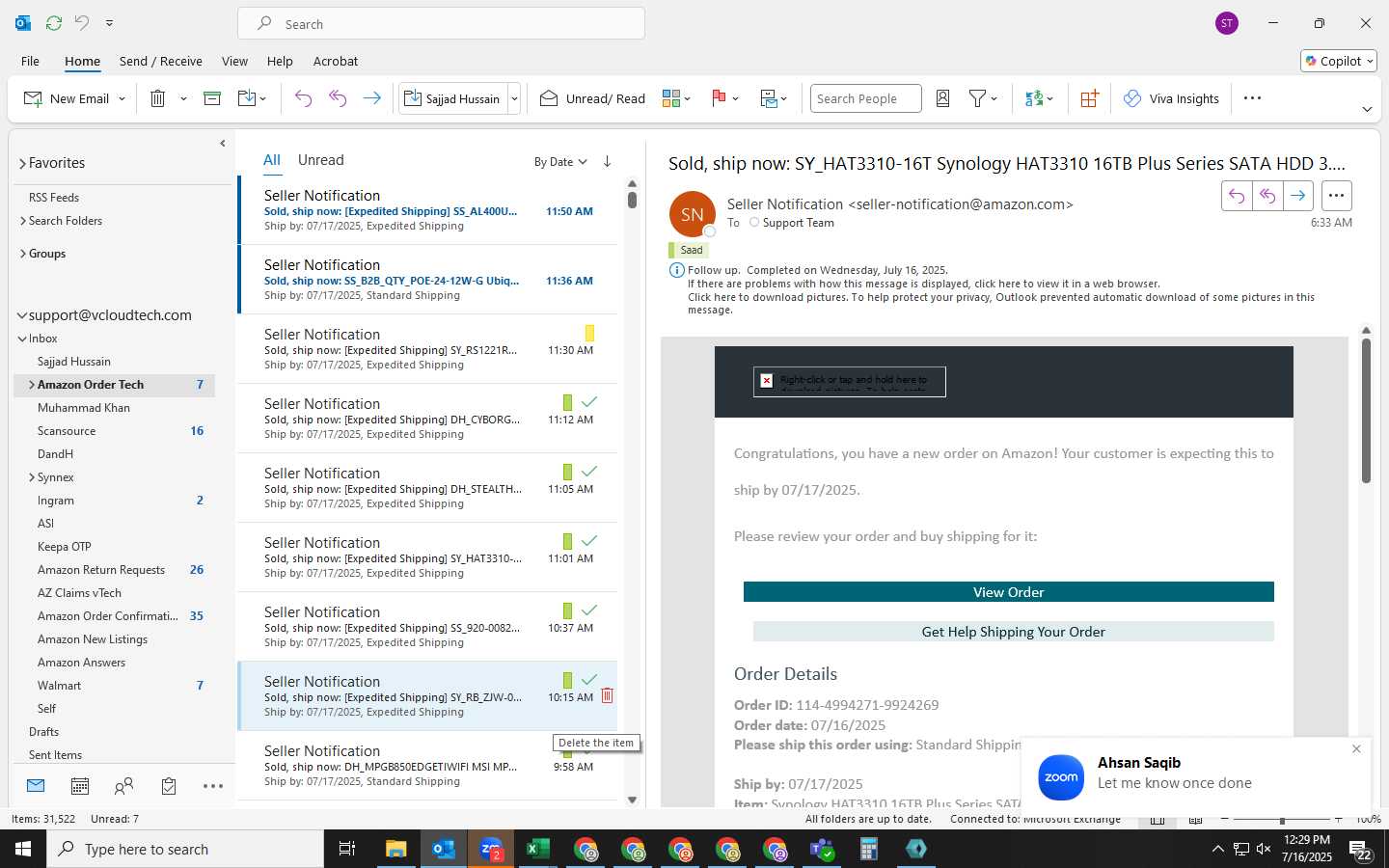Click the green category on 11:12 AM email
Viewport: 1389px width, 868px height.
click(x=567, y=402)
